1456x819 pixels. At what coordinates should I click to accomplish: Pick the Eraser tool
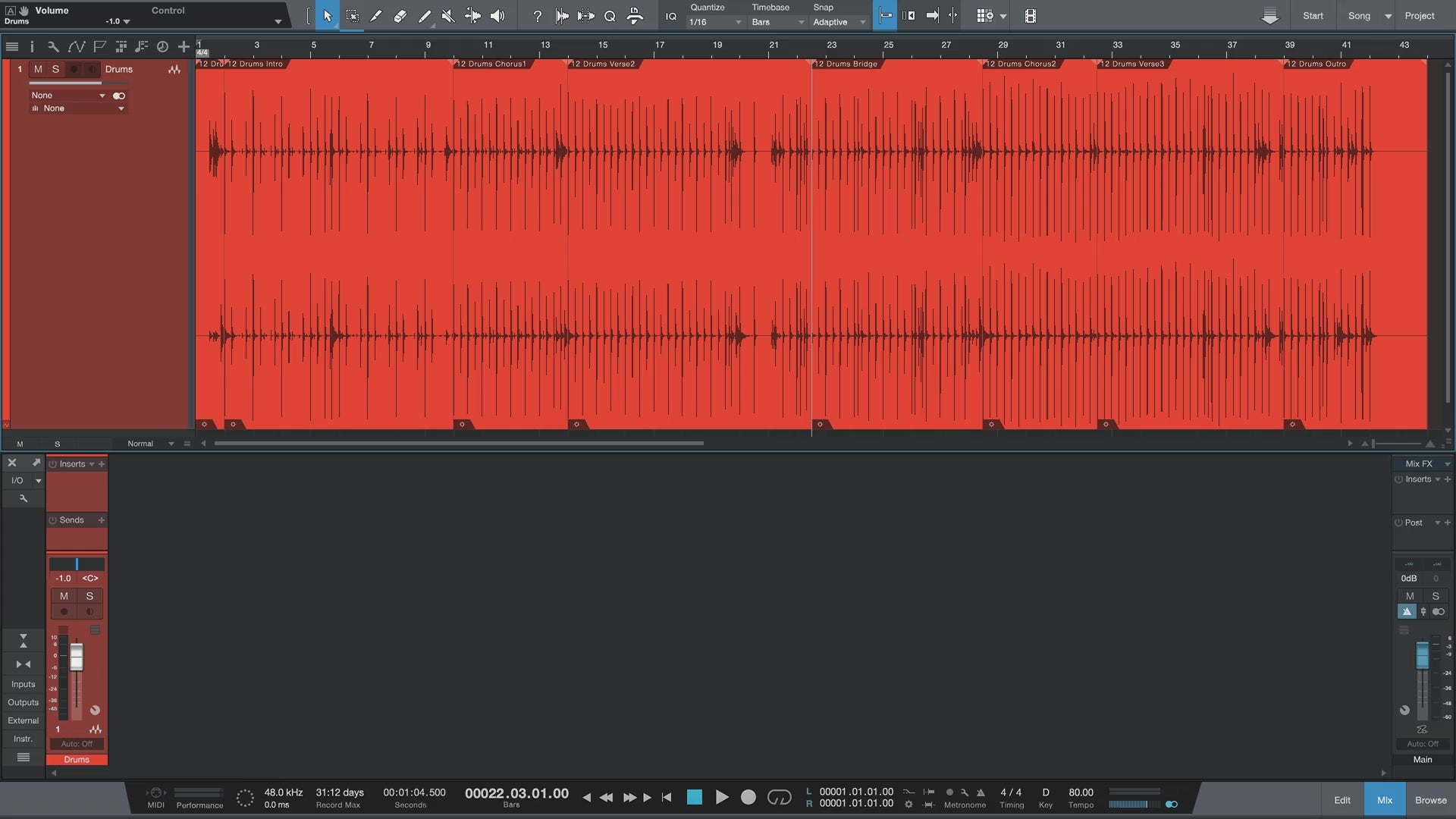pos(400,15)
